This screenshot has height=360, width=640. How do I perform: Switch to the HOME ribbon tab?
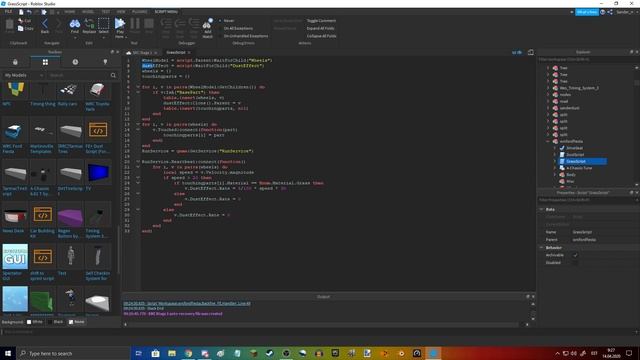tap(70, 12)
